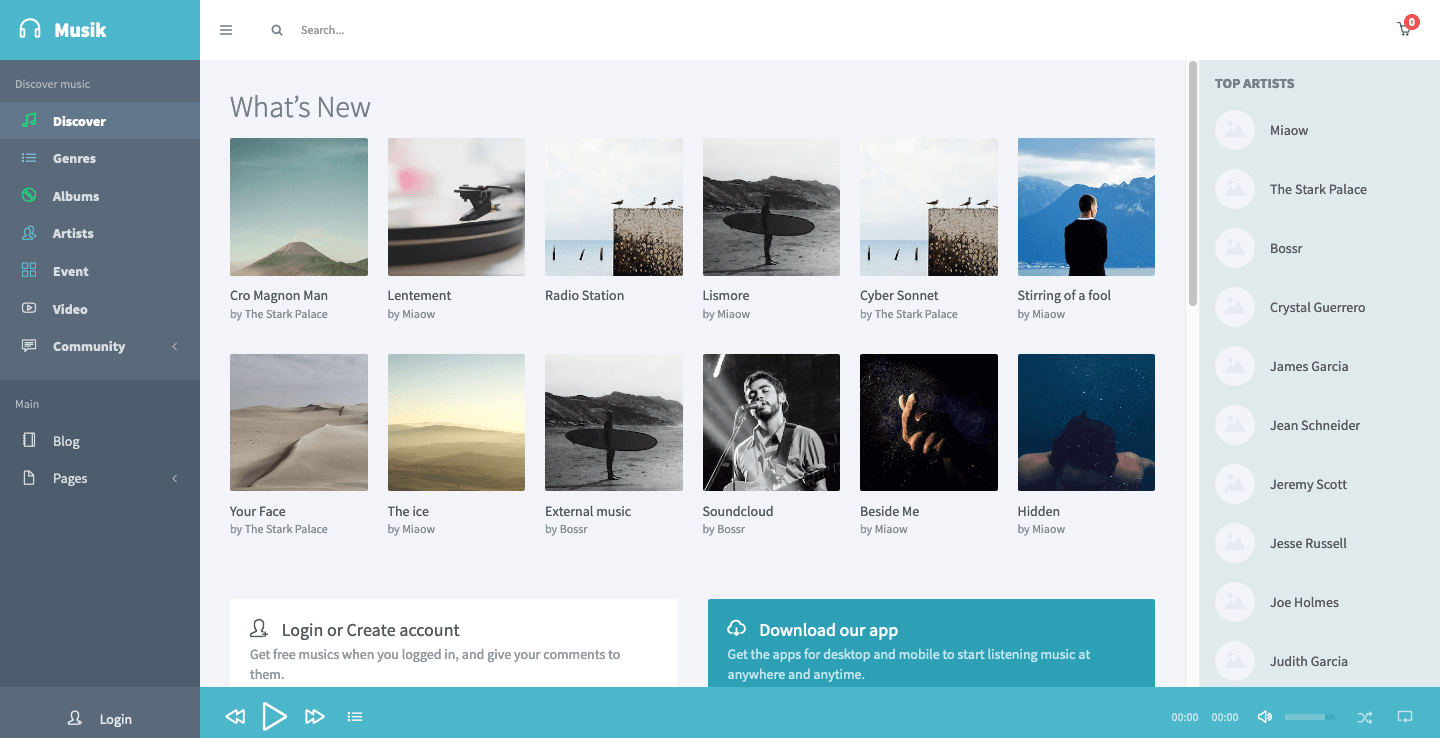Open The Stark Palace under Cyber Sonnet
Viewport: 1440px width, 738px height.
coord(916,314)
